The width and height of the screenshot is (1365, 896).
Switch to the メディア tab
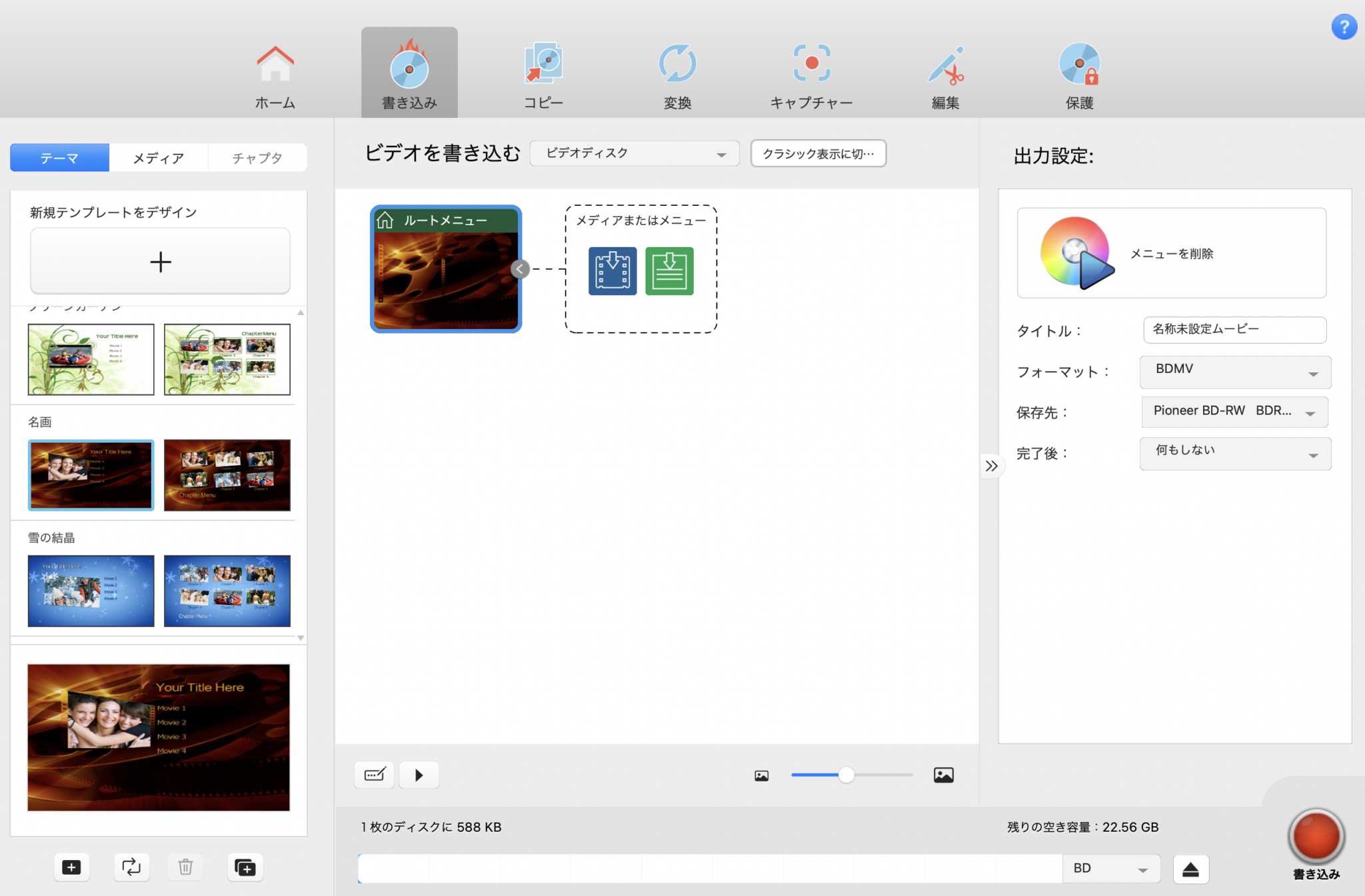[x=159, y=158]
